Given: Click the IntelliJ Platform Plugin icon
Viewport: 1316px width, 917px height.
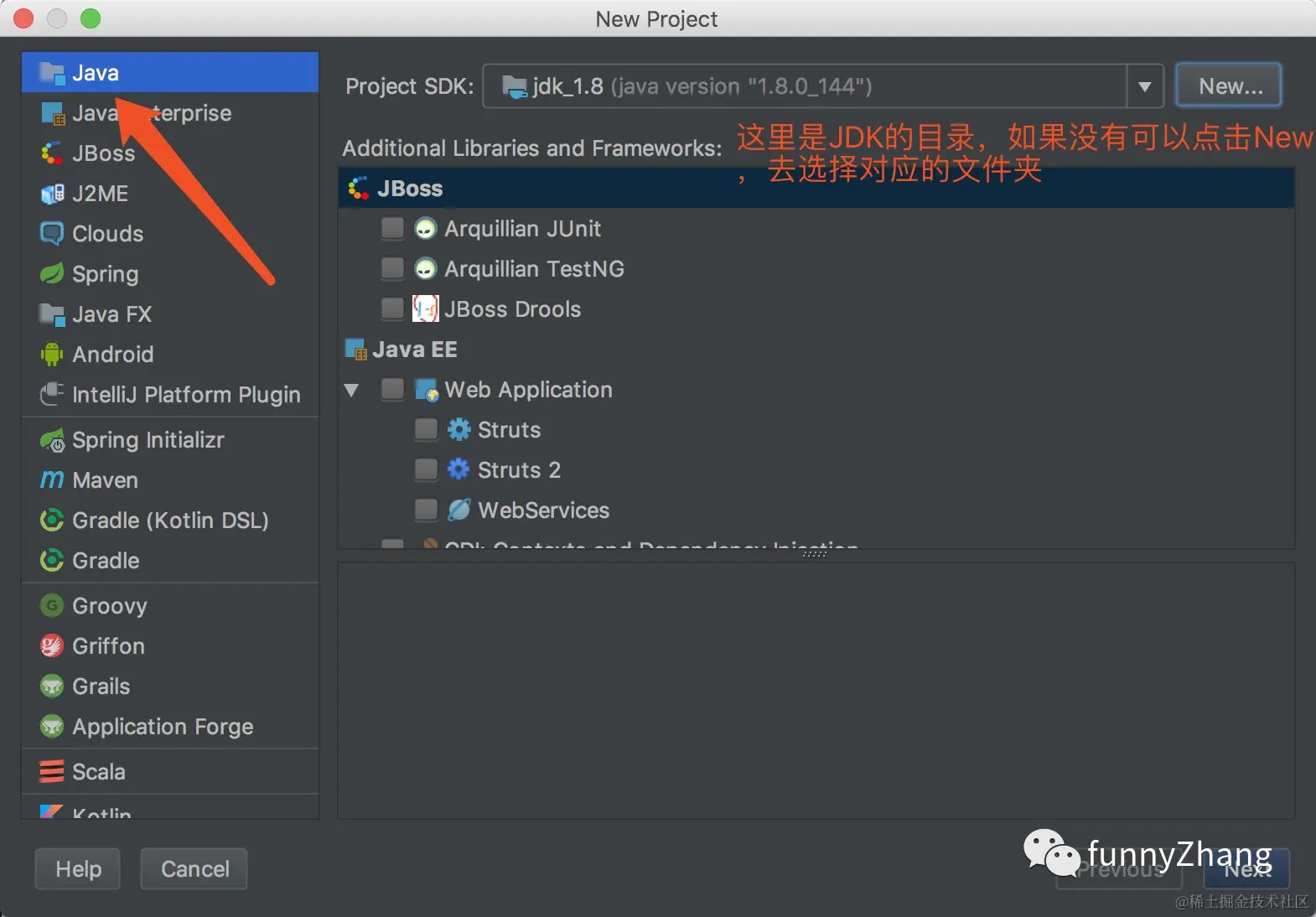Looking at the screenshot, I should tap(52, 394).
